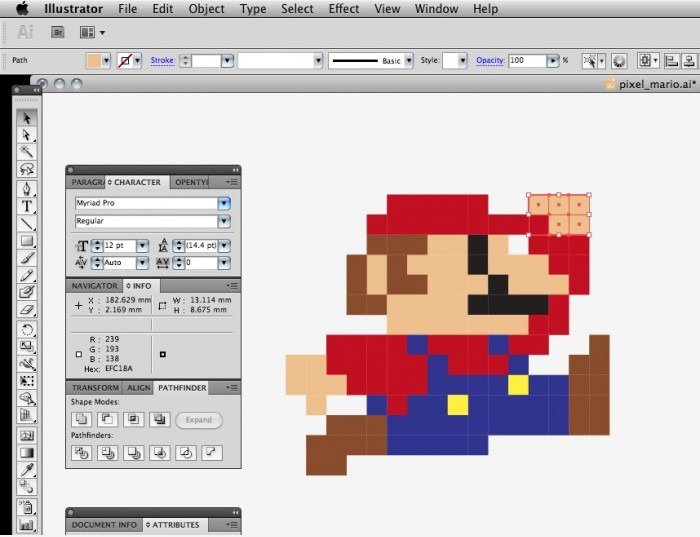Click the Minus Front shape mode icon
700x537 pixels.
click(107, 419)
